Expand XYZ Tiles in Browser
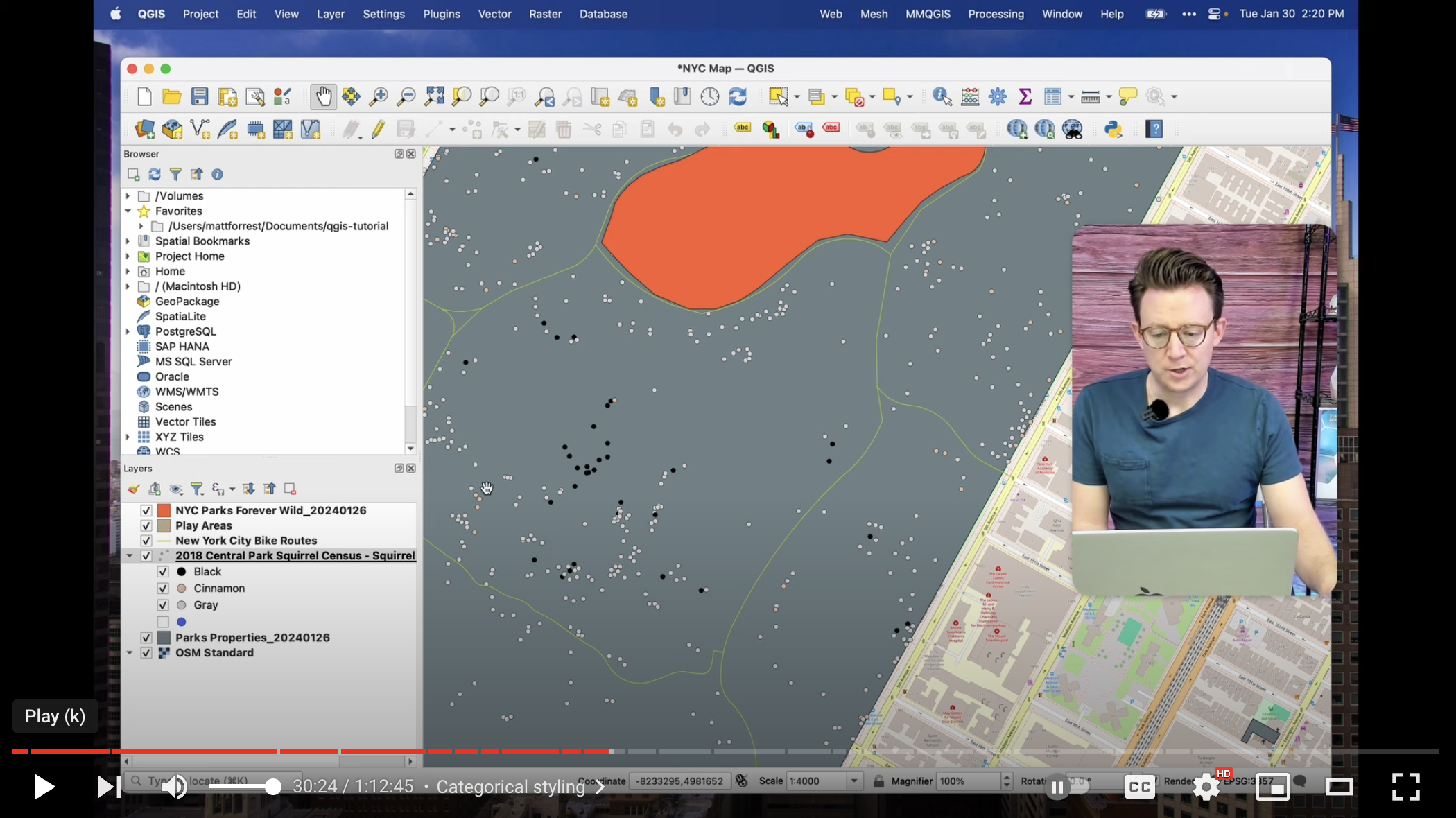Screen dimensions: 1456x818 [x=128, y=437]
